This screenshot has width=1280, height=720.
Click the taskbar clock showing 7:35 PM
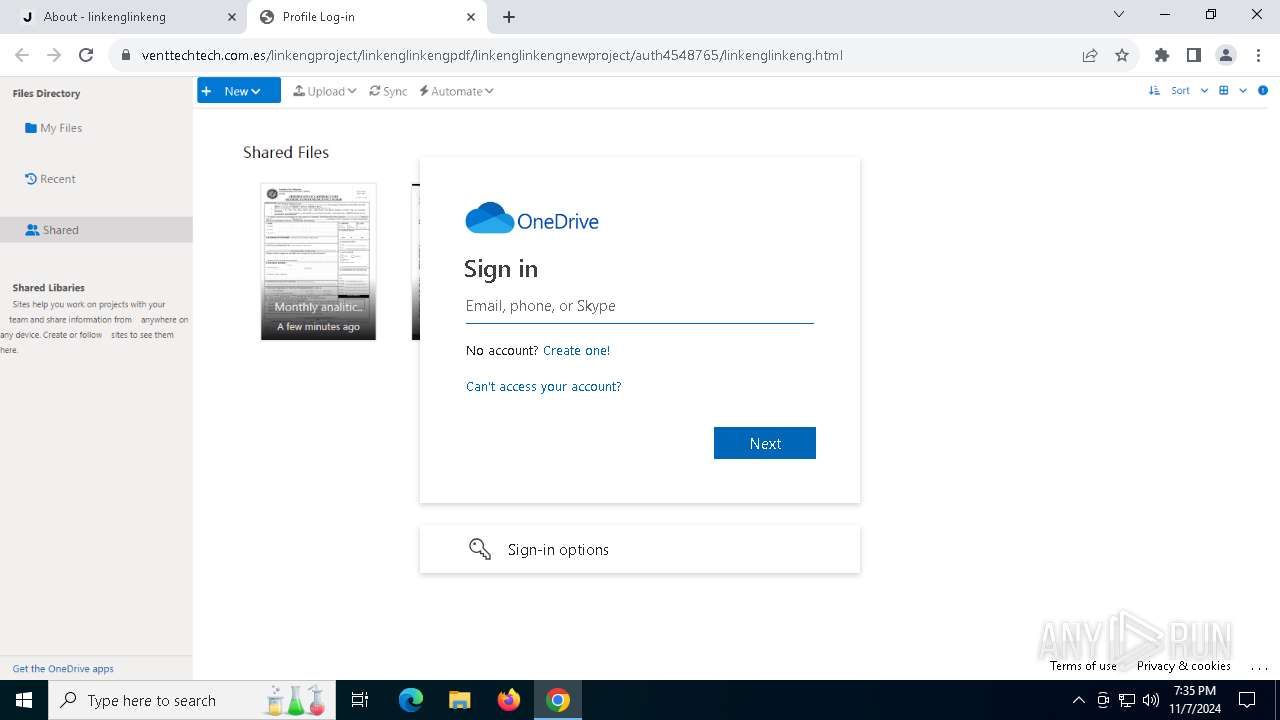[x=1195, y=700]
